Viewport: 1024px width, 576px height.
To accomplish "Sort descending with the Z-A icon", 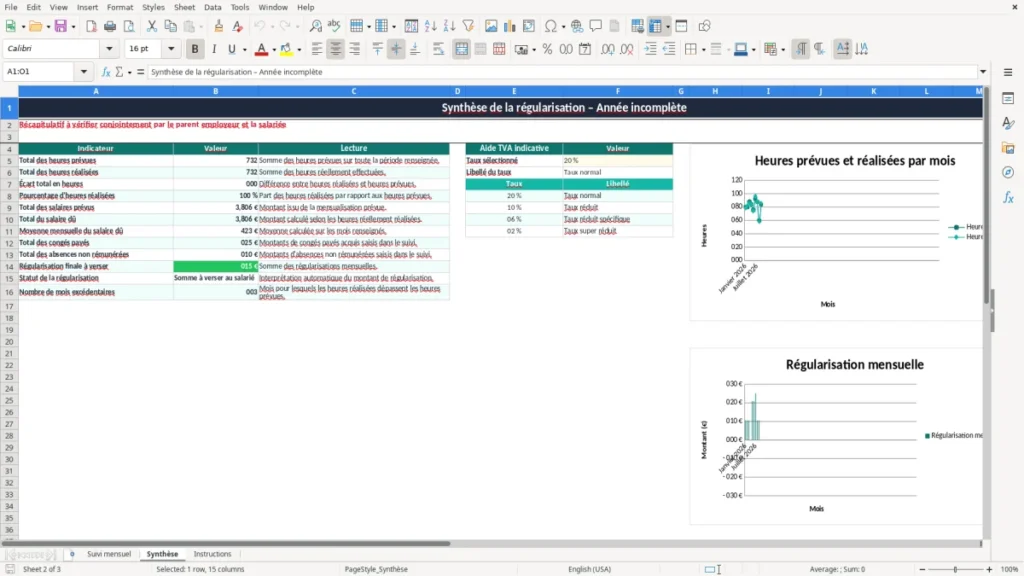I will 449,26.
